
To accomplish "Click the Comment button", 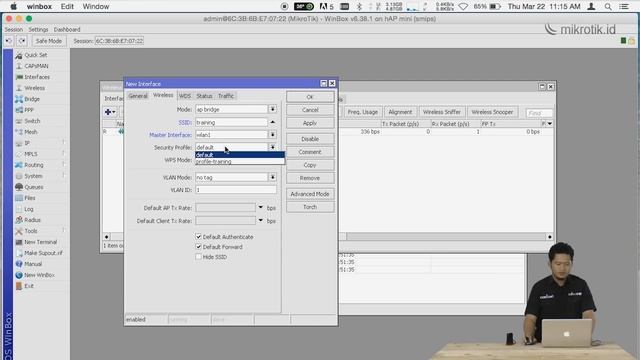I will coord(310,152).
